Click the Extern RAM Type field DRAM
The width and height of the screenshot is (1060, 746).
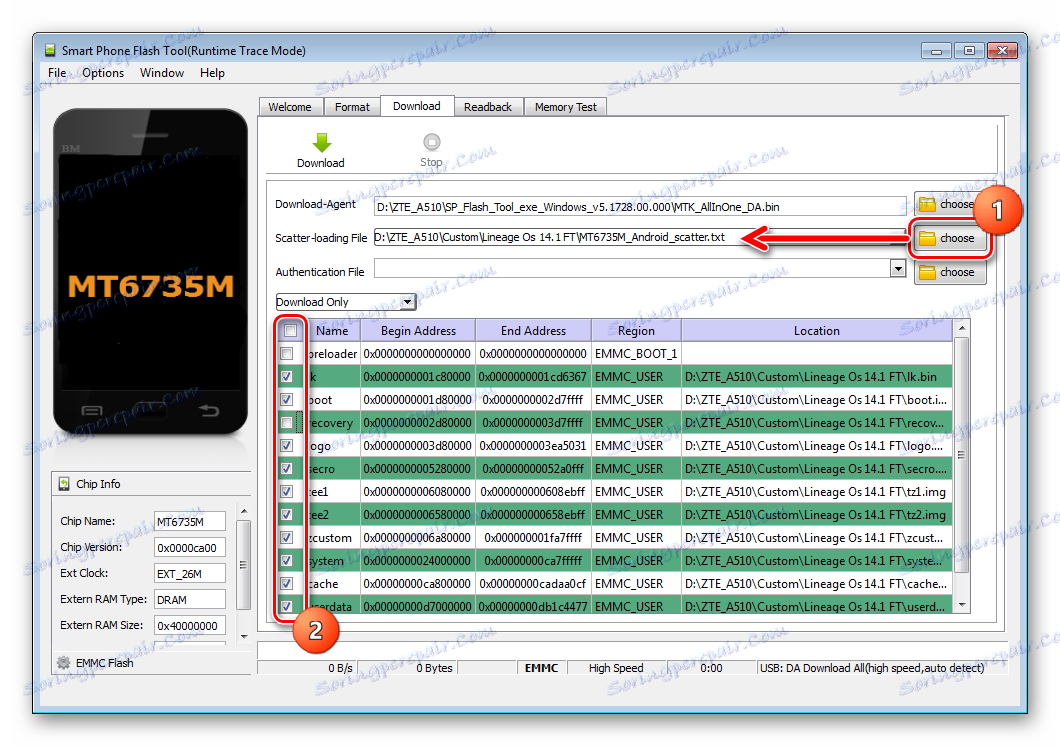[x=189, y=600]
